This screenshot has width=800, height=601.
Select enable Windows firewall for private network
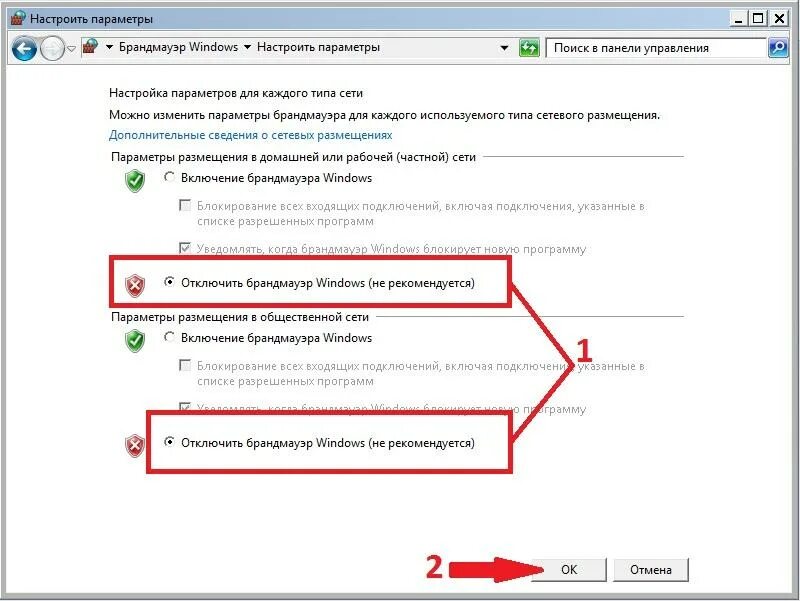pyautogui.click(x=169, y=177)
